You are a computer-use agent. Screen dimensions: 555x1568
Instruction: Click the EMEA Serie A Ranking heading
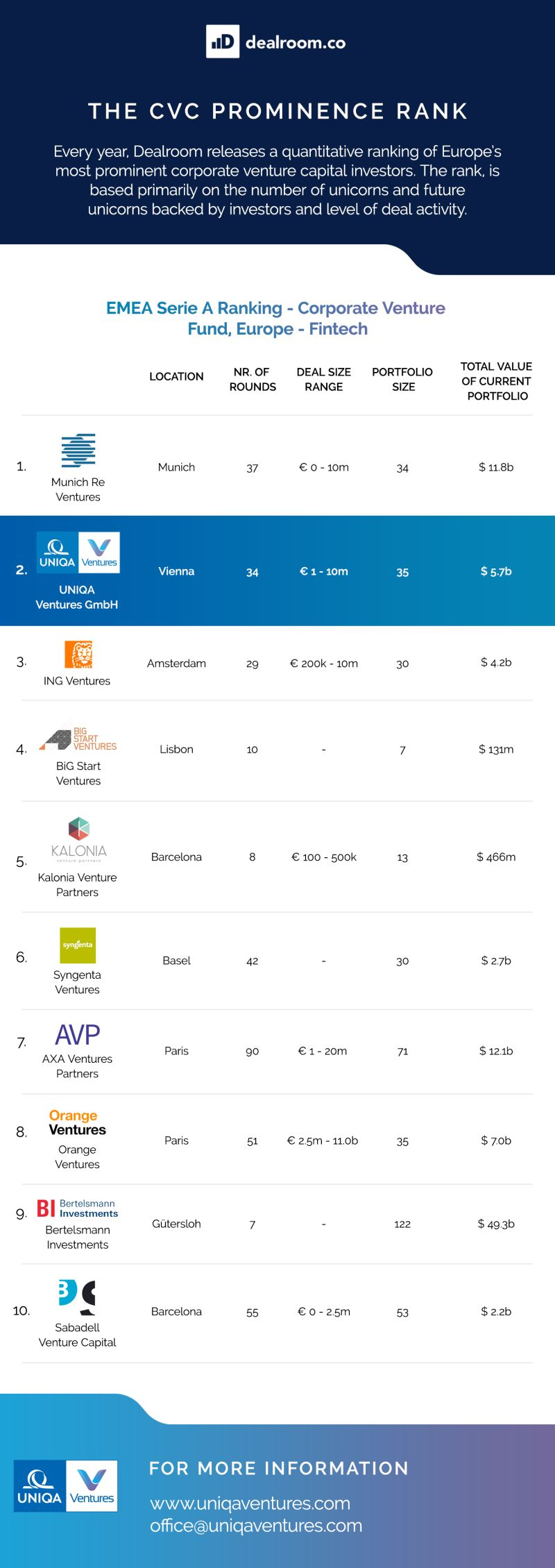coord(276,318)
